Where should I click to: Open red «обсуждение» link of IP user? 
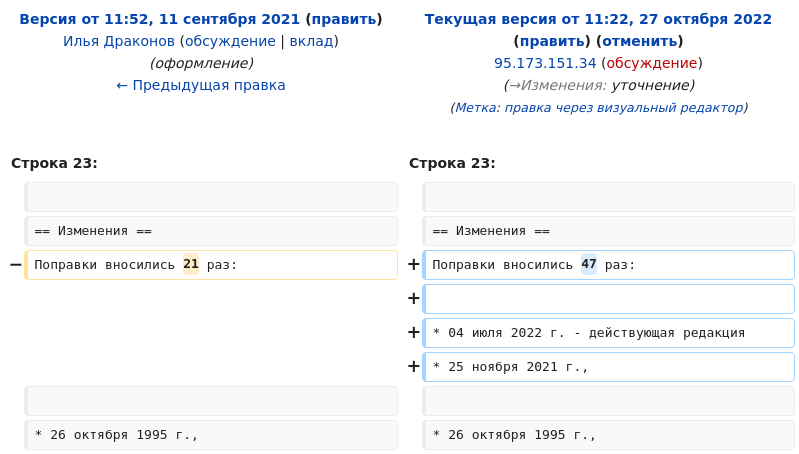pos(652,63)
